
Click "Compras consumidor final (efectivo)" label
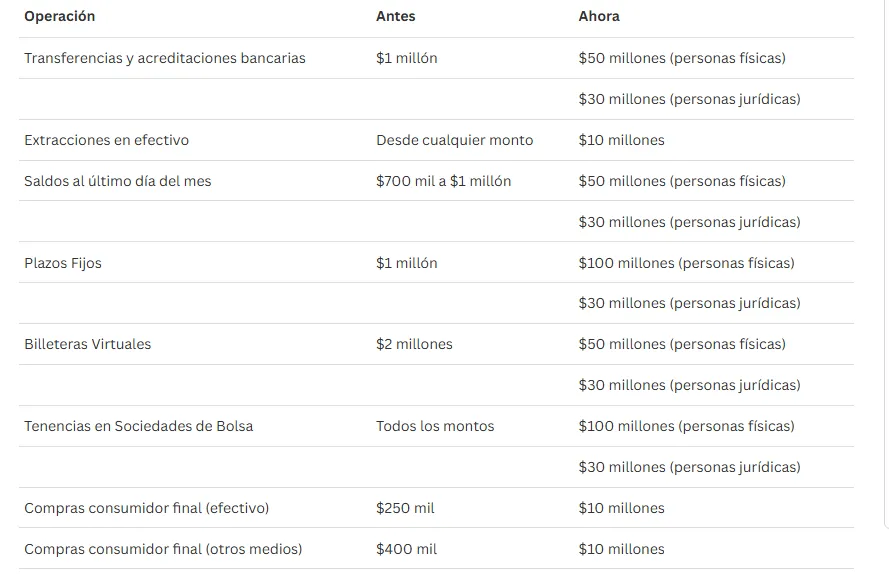click(x=147, y=508)
